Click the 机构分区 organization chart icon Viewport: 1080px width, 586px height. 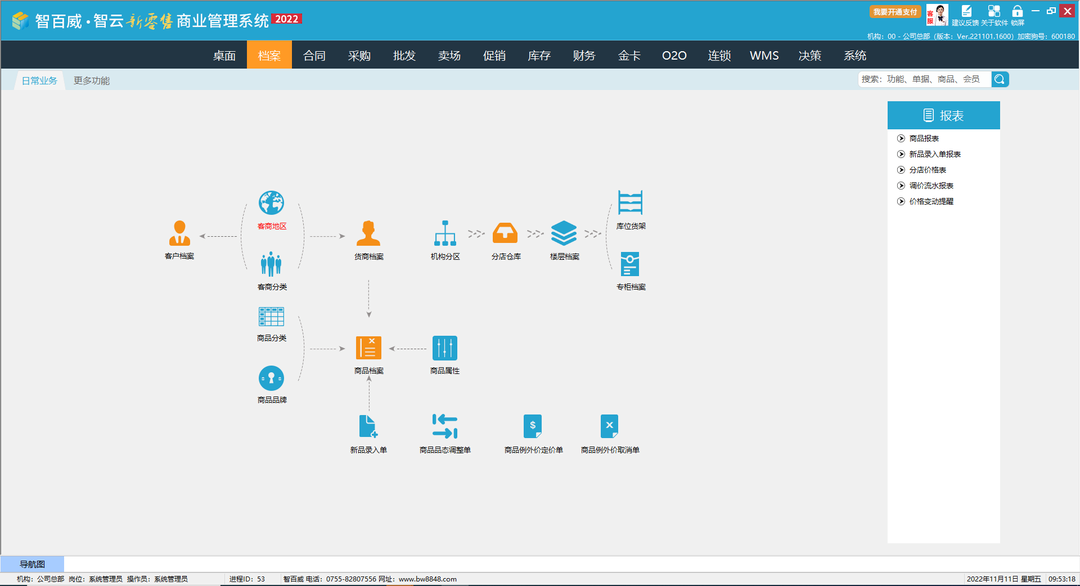tap(445, 233)
